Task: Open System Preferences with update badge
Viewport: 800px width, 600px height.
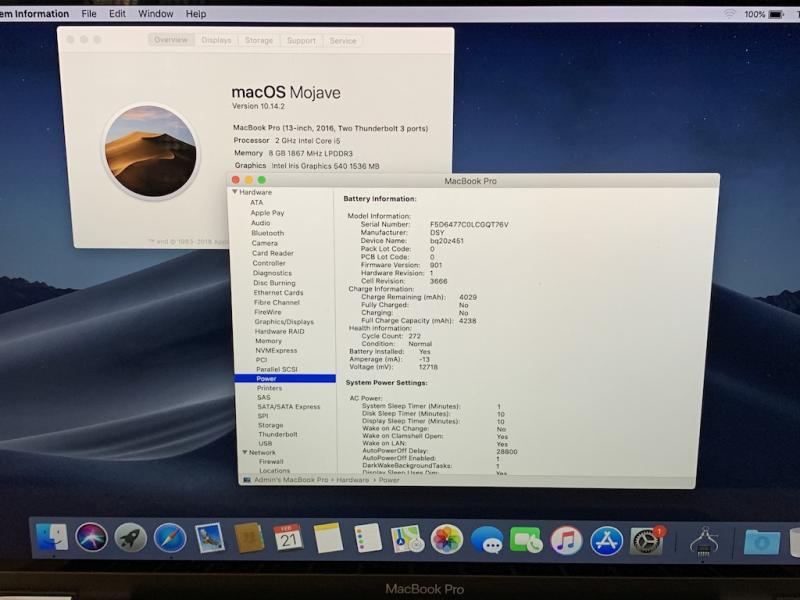Action: coord(646,541)
